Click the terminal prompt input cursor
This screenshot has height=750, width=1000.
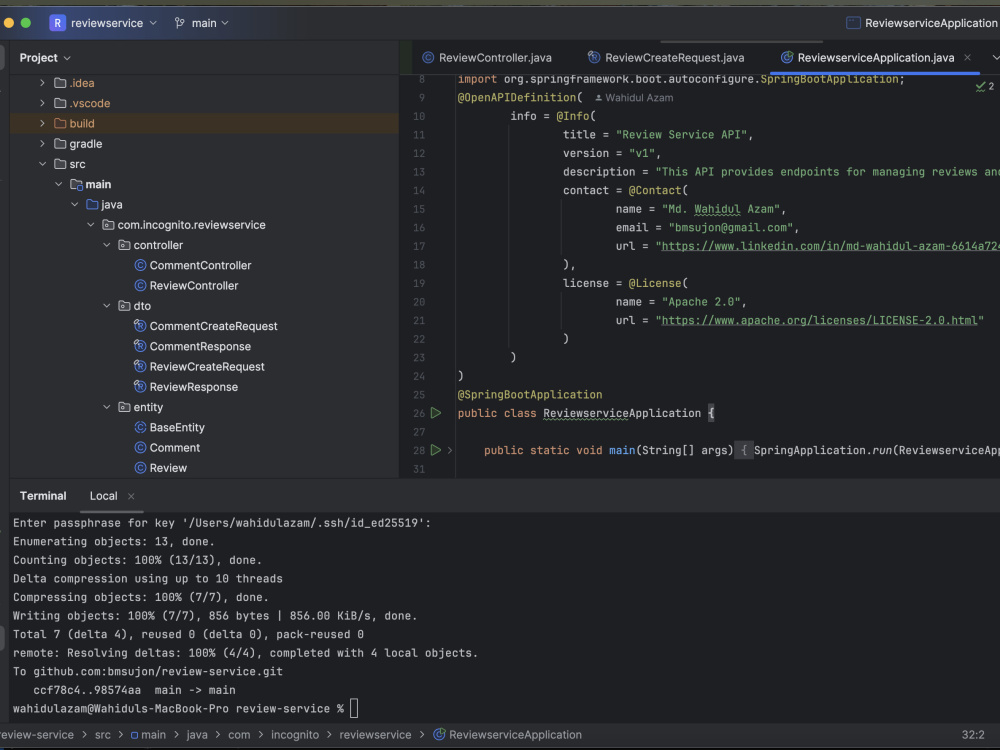click(x=354, y=708)
